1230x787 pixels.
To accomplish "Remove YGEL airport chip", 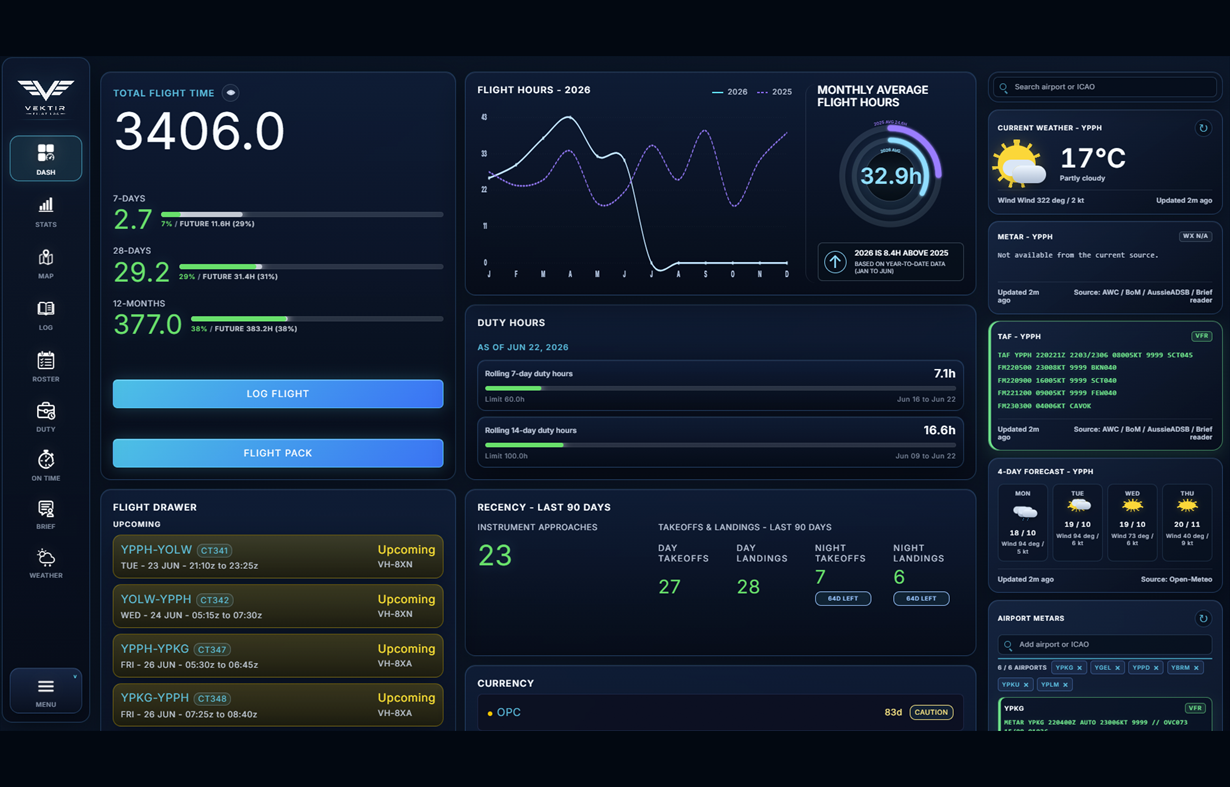I will tap(1118, 668).
